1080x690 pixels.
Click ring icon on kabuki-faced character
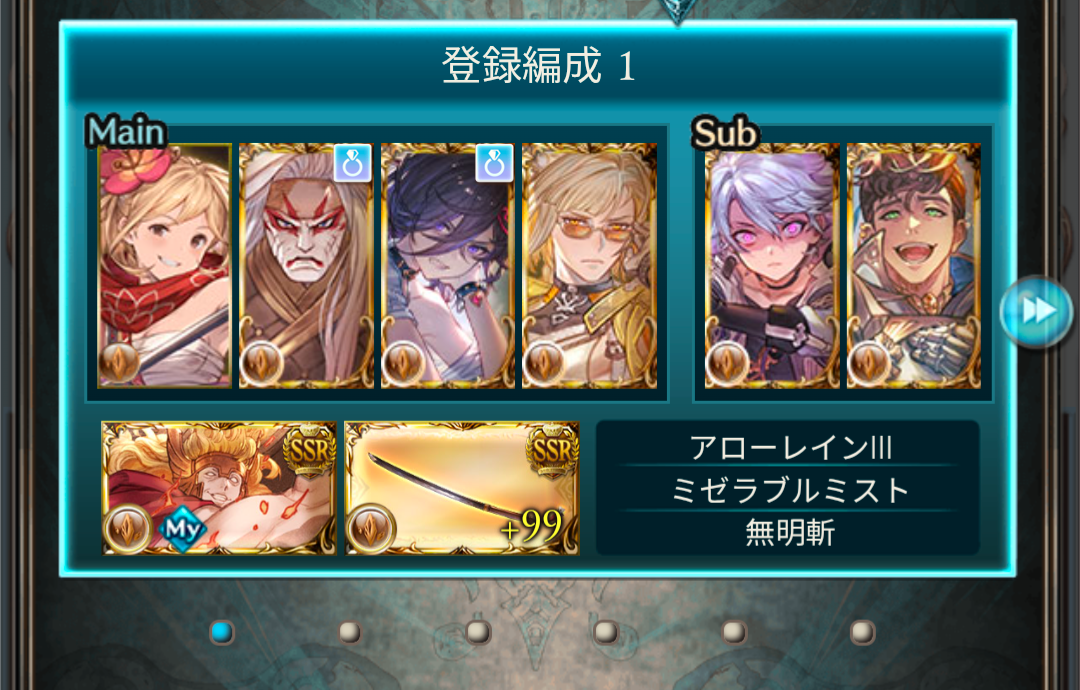[x=353, y=163]
